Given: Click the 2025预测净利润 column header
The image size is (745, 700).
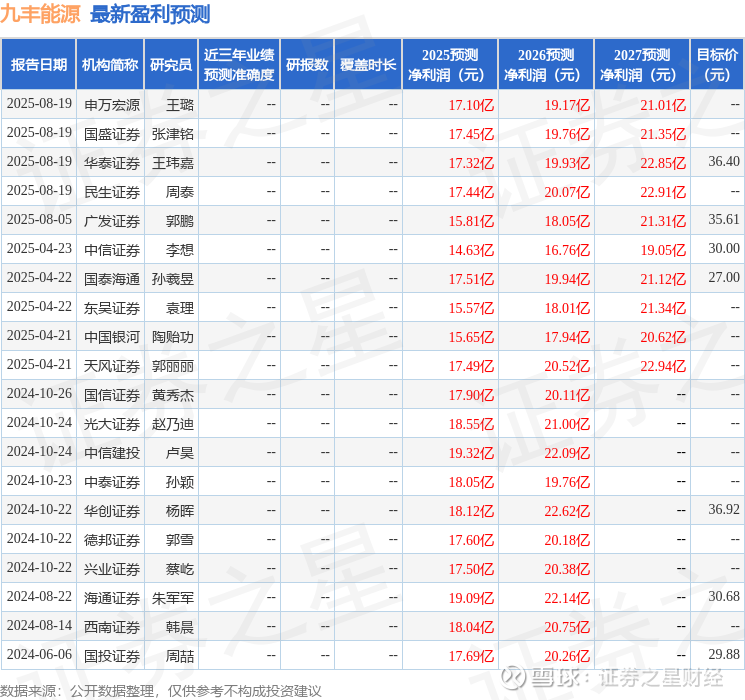Looking at the screenshot, I should [x=450, y=65].
